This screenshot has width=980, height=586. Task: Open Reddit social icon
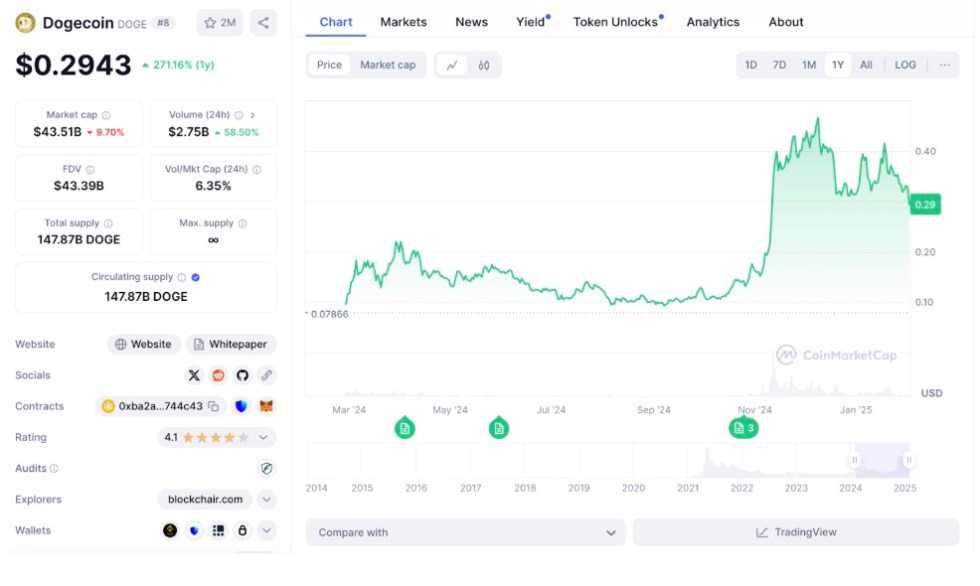pyautogui.click(x=218, y=375)
